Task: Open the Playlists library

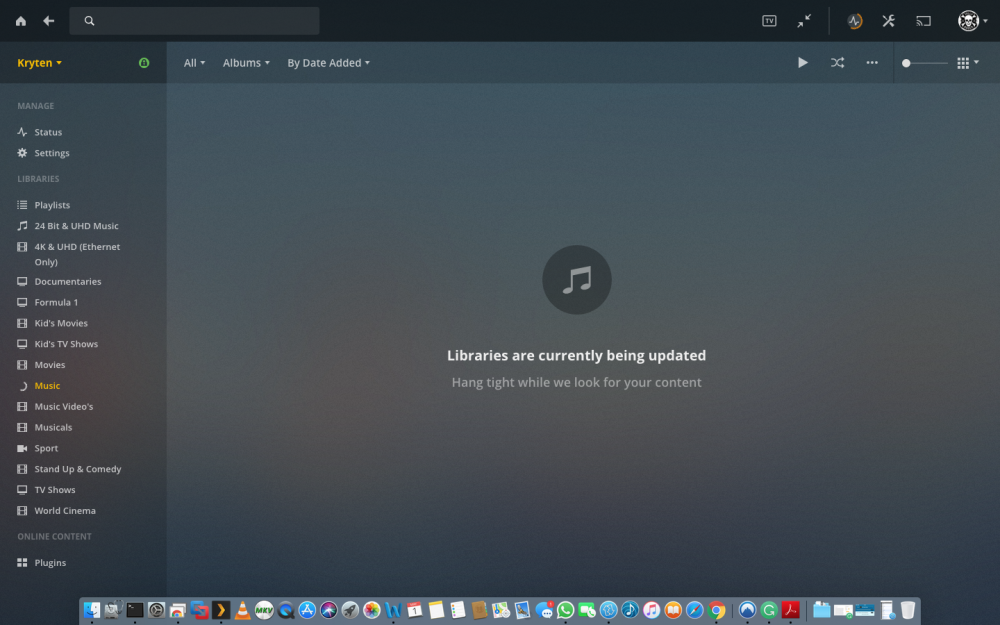Action: [x=52, y=205]
